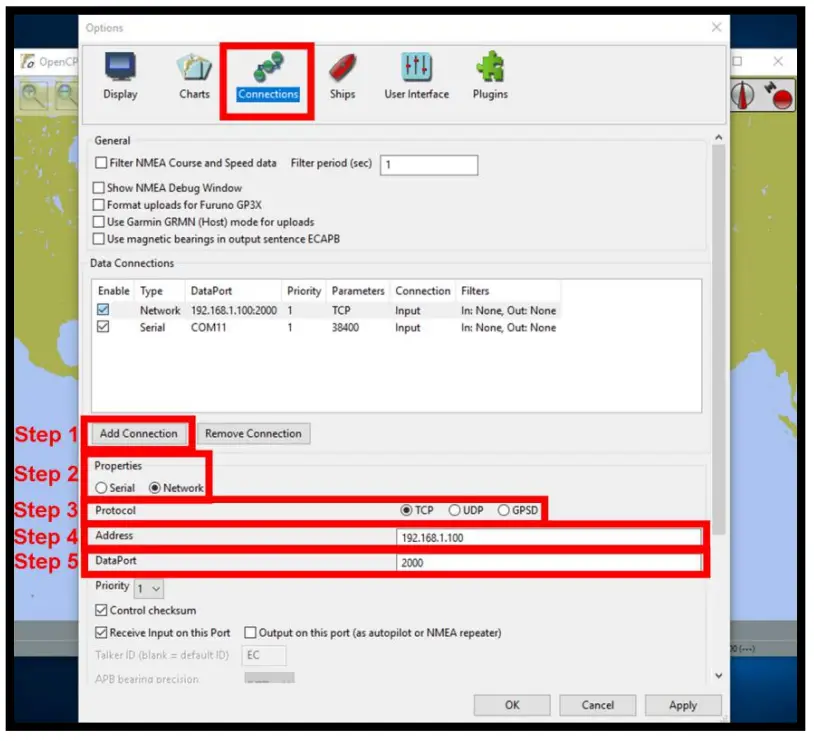This screenshot has width=814, height=741.
Task: Toggle Use Garmin GRMN (Host) mode
Action: (x=98, y=222)
